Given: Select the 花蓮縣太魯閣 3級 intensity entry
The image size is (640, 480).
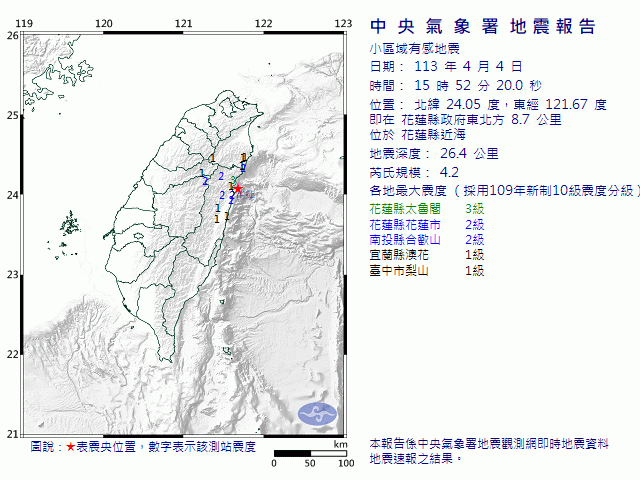Looking at the screenshot, I should pyautogui.click(x=427, y=209).
